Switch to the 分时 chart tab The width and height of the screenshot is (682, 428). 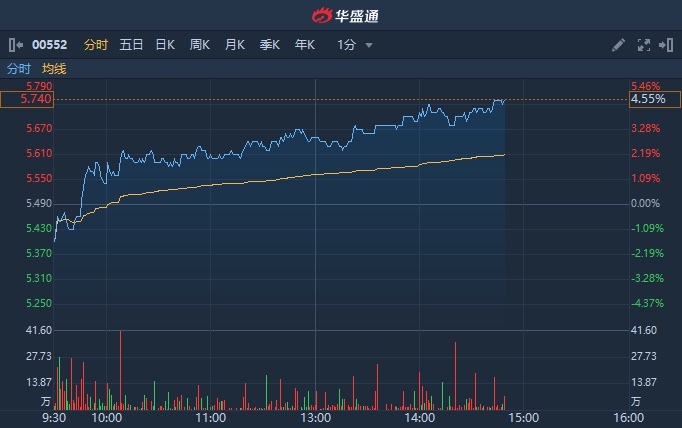[95, 45]
